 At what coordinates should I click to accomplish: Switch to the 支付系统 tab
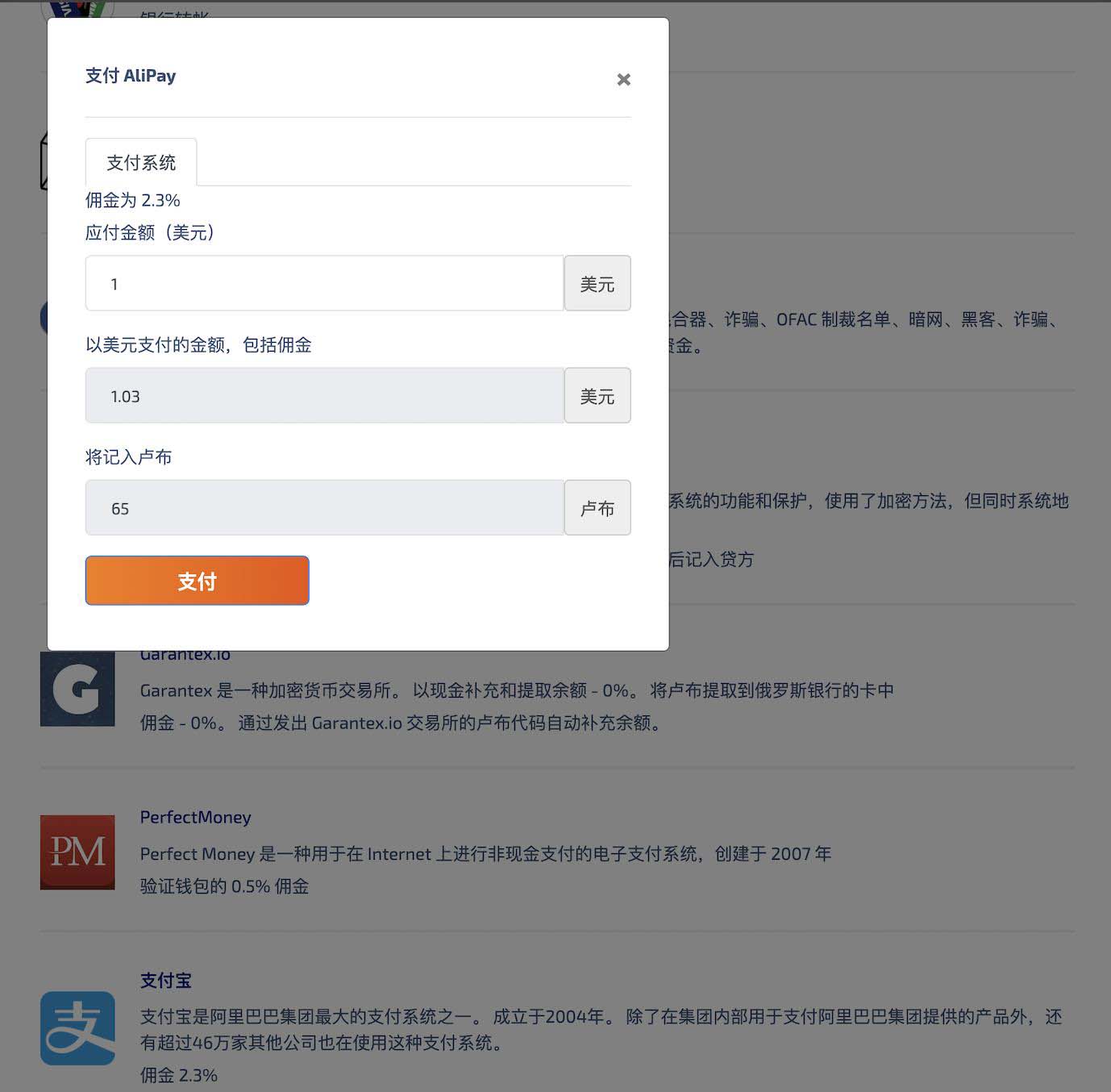click(x=141, y=162)
